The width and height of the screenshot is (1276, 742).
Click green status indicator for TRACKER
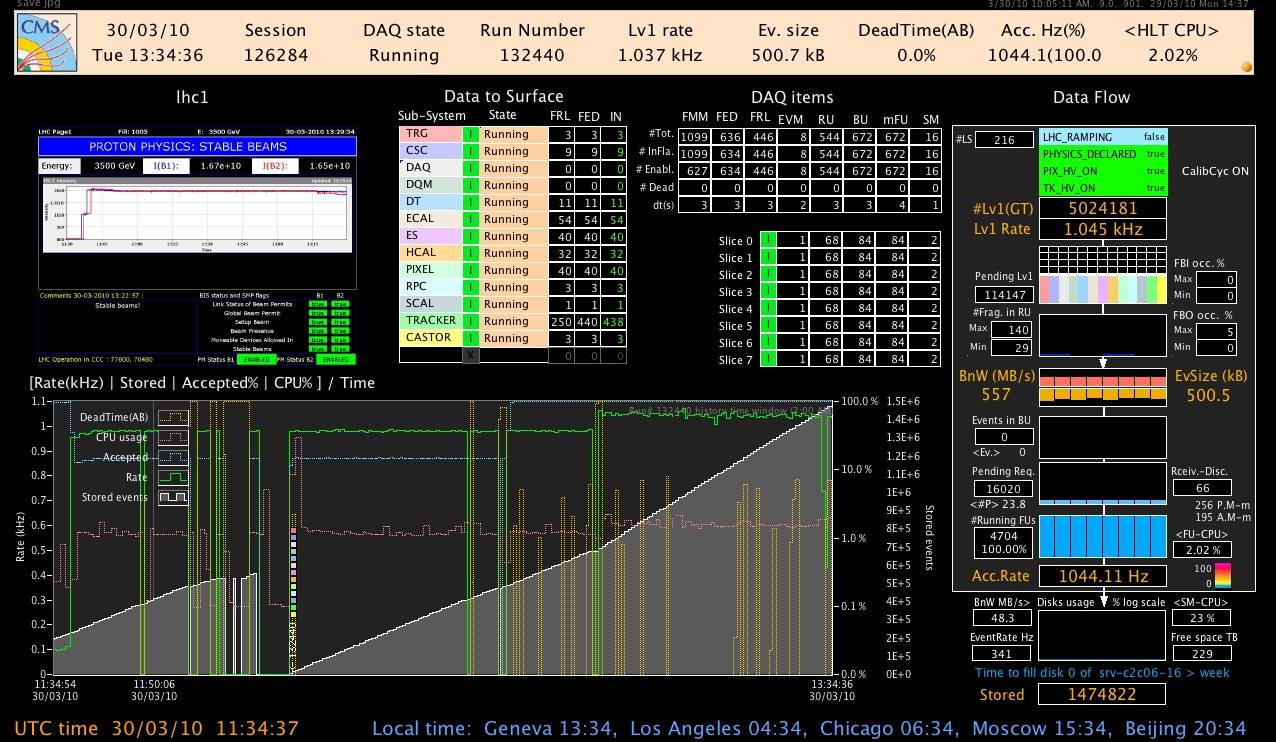coord(470,321)
